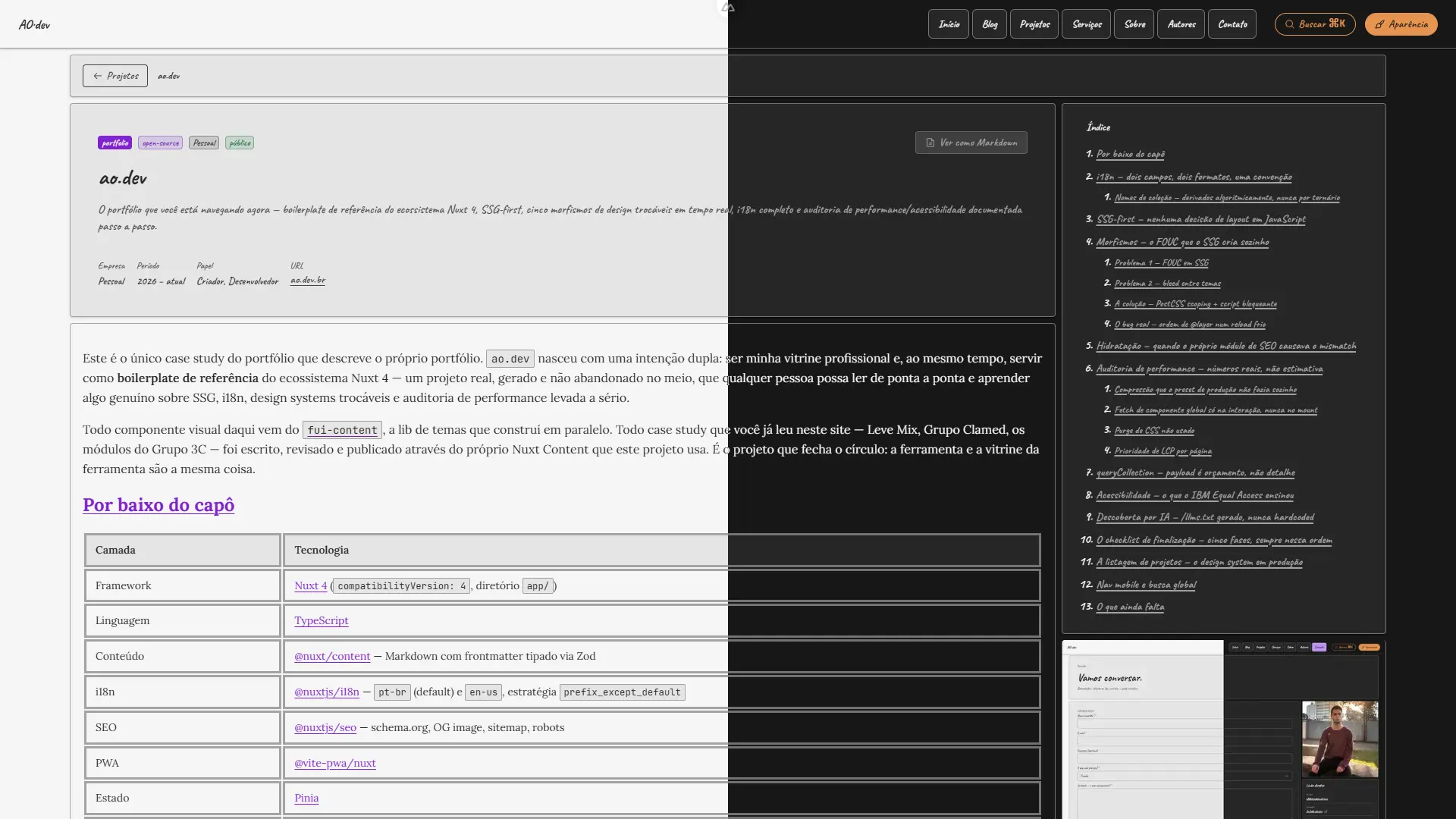Click the público tag badge
This screenshot has height=819, width=1456.
[x=240, y=143]
